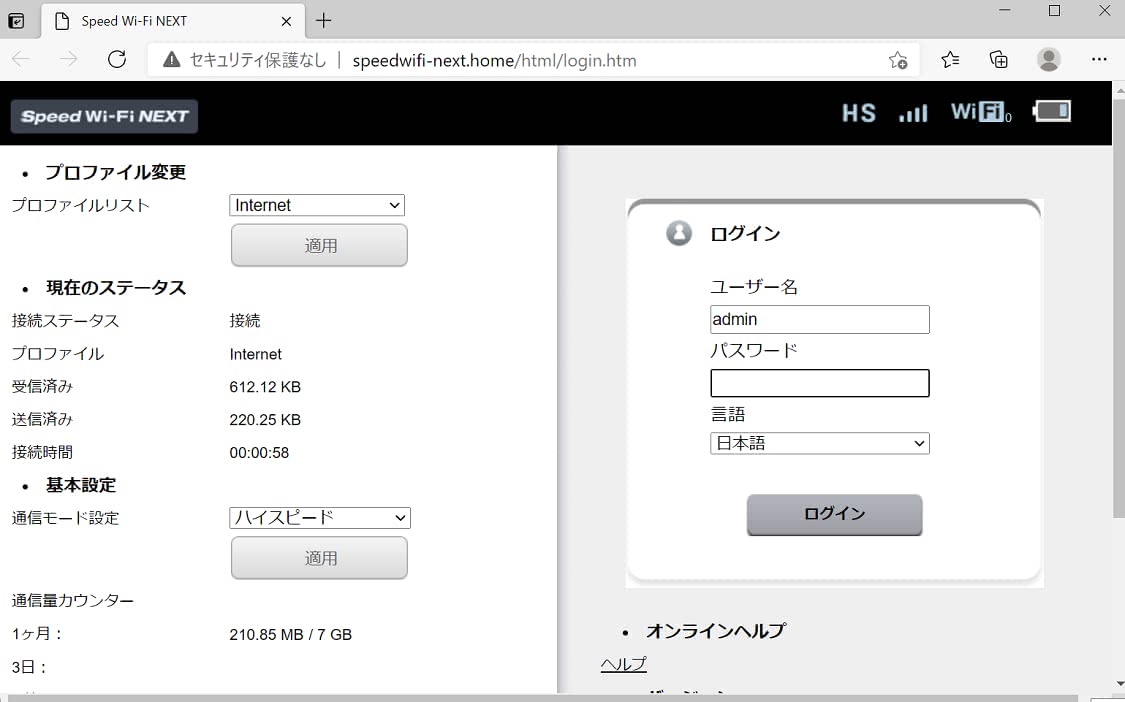Click the address bar URL
1125x702 pixels.
tap(494, 60)
